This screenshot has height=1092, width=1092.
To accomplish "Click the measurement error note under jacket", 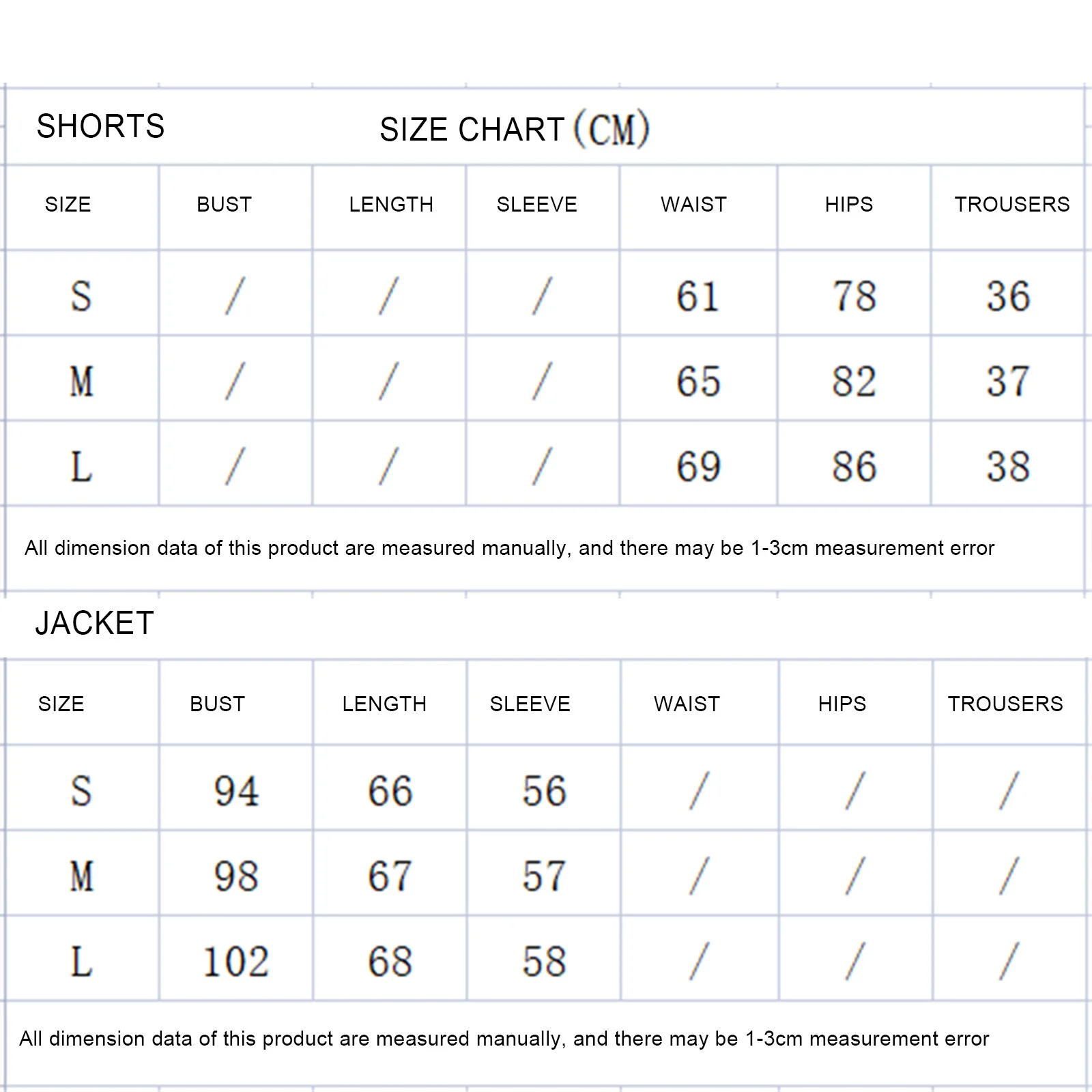I will coord(504,1039).
